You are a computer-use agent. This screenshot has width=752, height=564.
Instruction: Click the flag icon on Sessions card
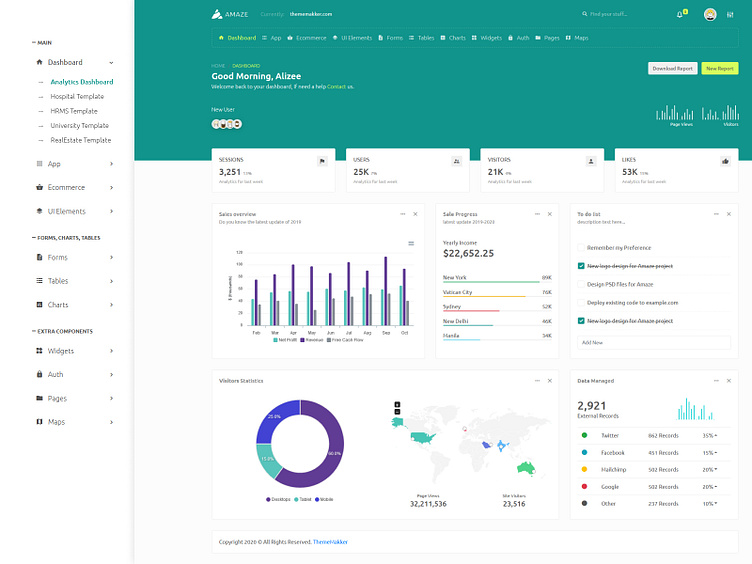[x=322, y=161]
